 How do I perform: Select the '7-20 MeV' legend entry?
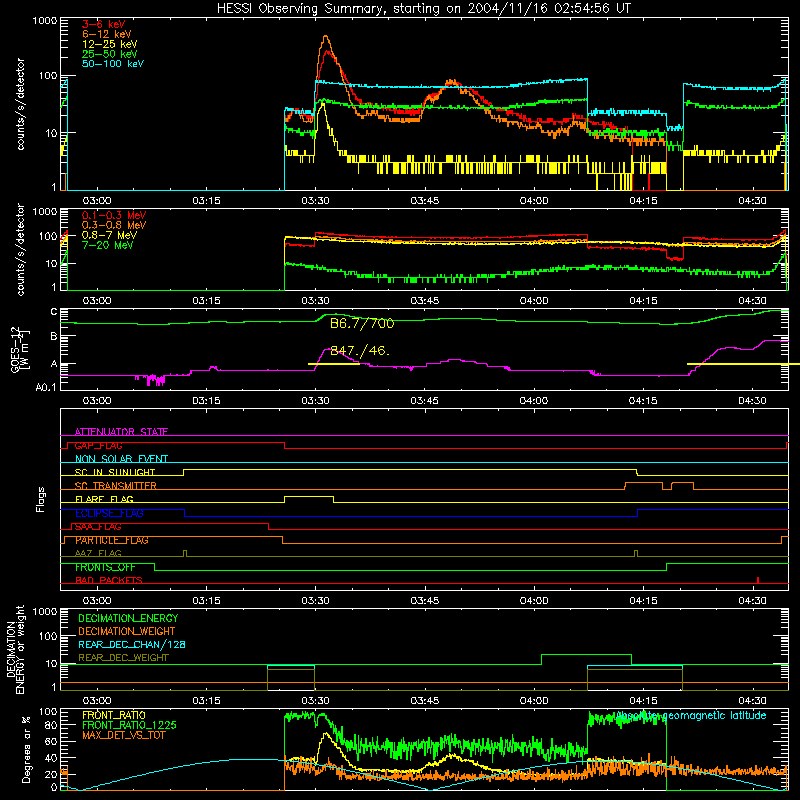pos(107,245)
